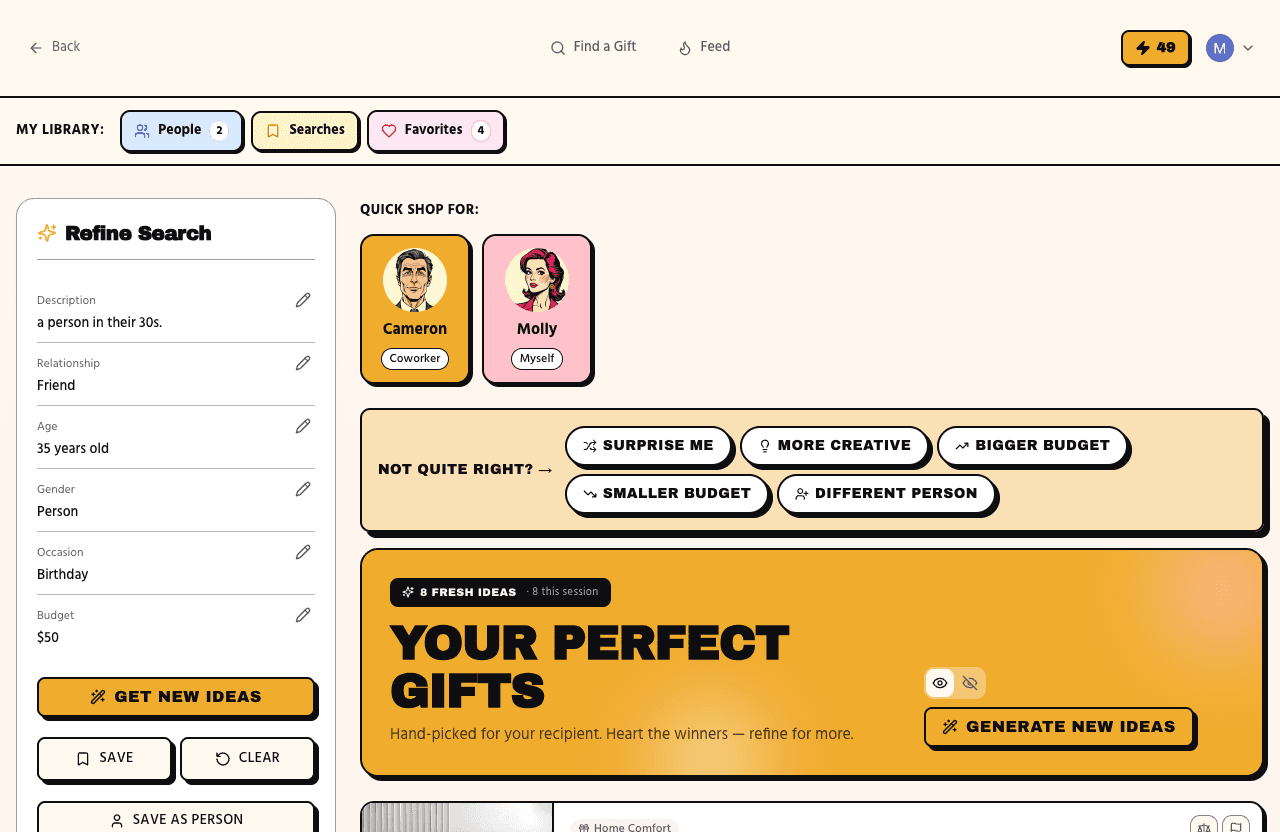The image size is (1280, 832).
Task: Show gift ideas with the eye toggle
Action: [x=940, y=683]
